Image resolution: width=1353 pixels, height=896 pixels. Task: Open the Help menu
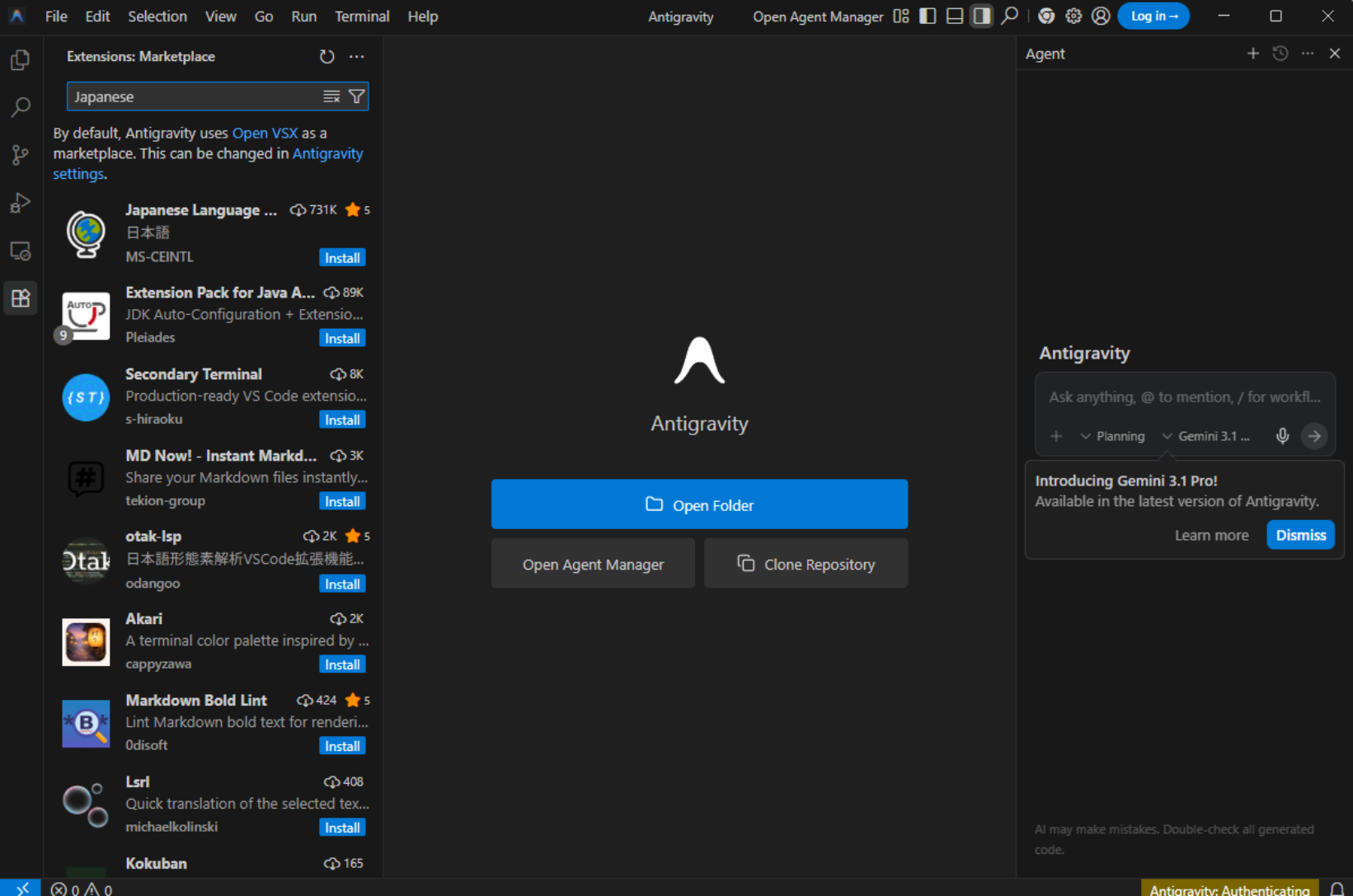click(x=423, y=16)
